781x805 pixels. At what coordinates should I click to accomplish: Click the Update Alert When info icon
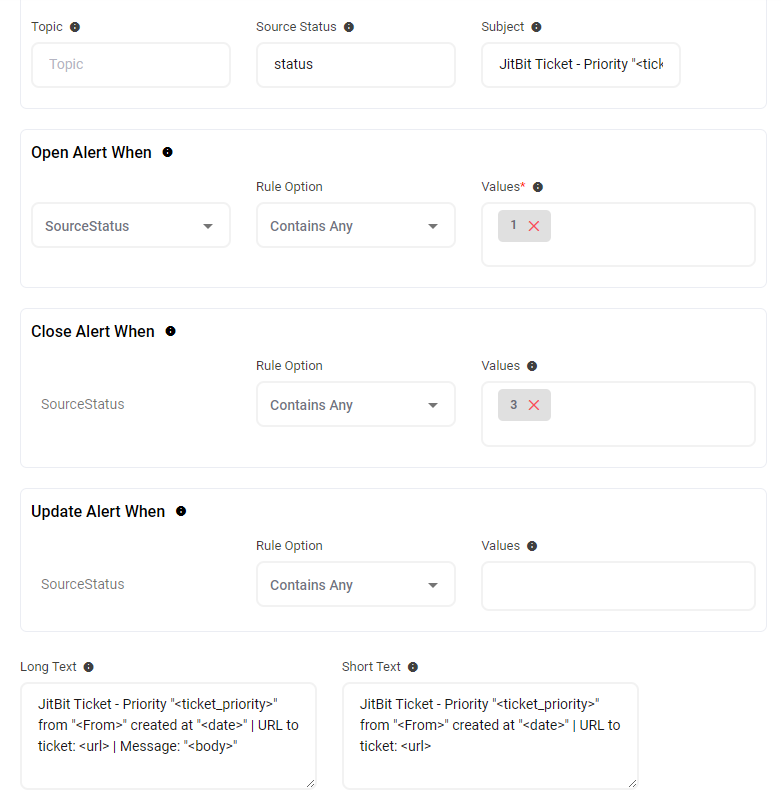coord(181,512)
